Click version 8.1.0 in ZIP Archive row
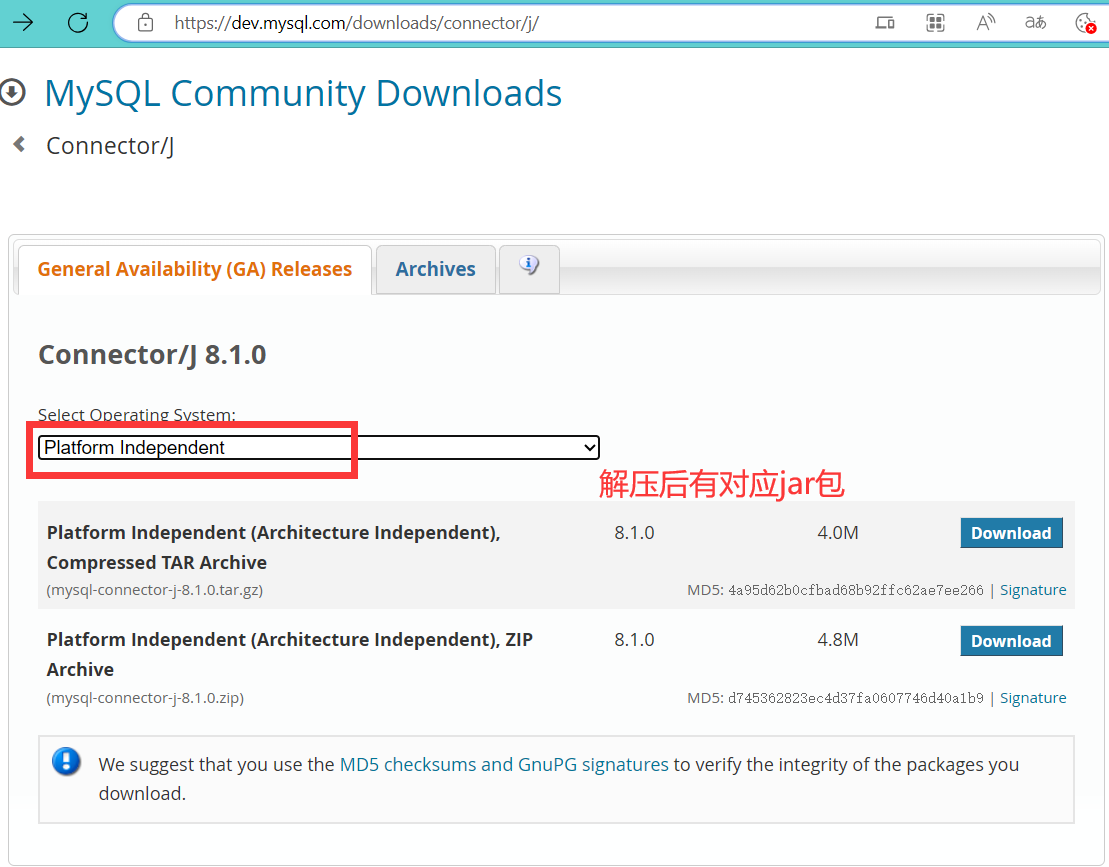 634,640
